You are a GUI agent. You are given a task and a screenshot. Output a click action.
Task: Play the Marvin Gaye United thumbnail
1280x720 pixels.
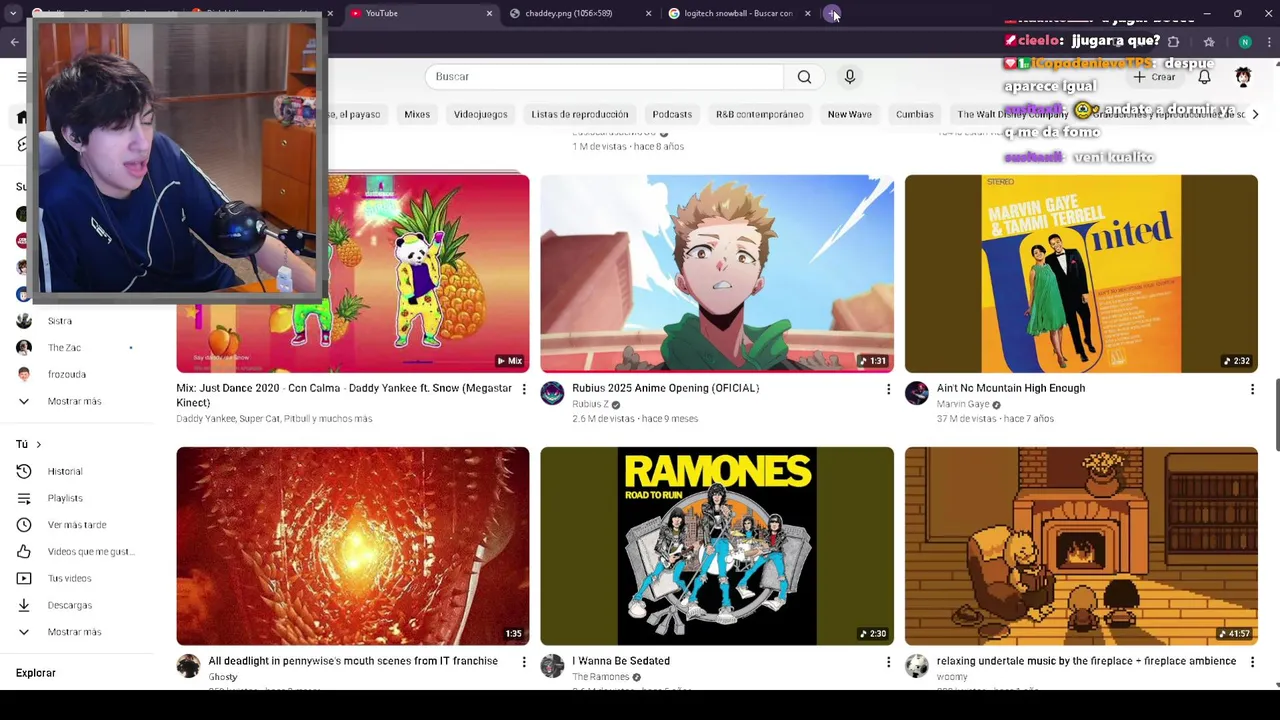pyautogui.click(x=1081, y=274)
